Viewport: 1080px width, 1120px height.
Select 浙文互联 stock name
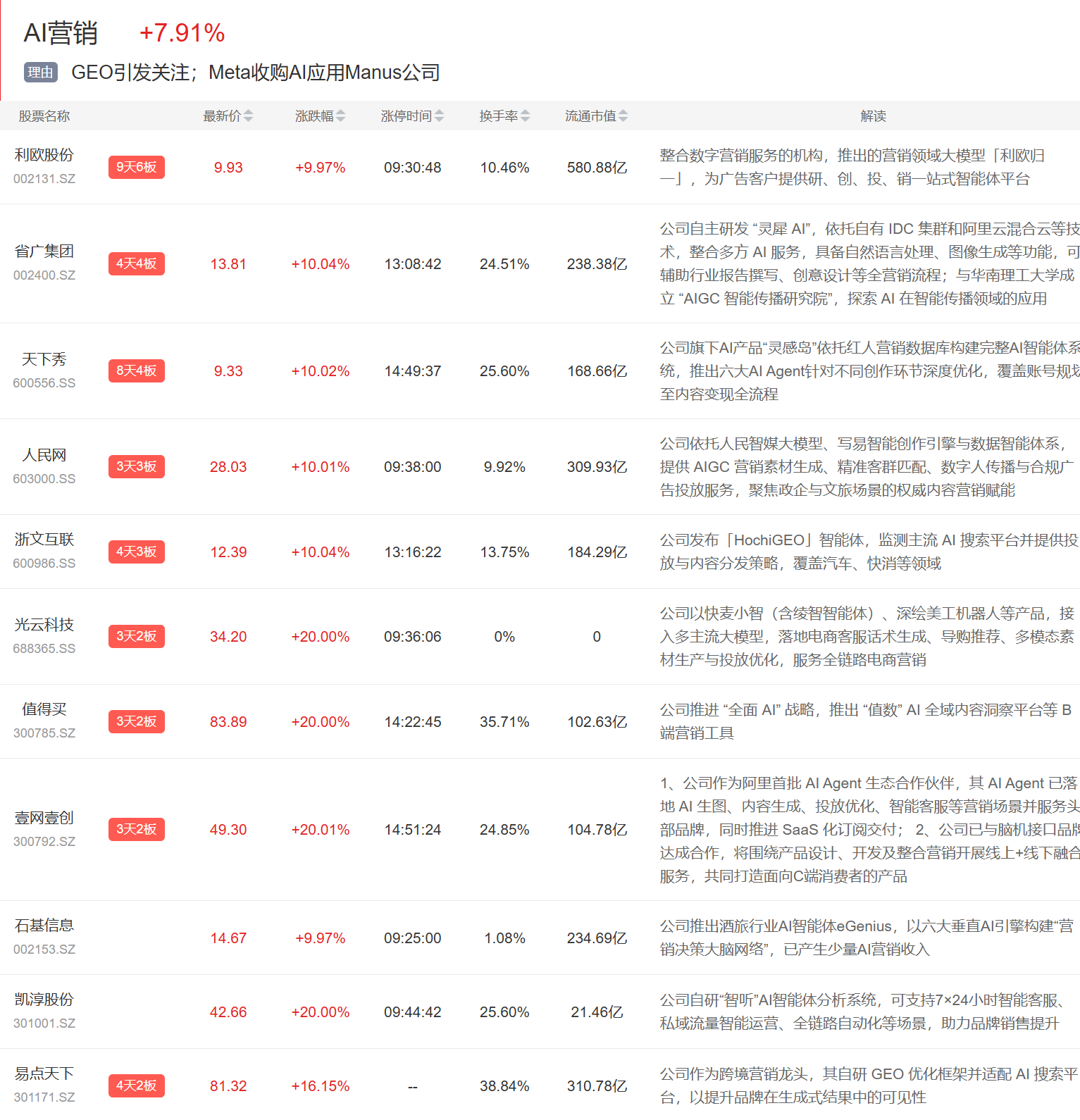tap(44, 540)
